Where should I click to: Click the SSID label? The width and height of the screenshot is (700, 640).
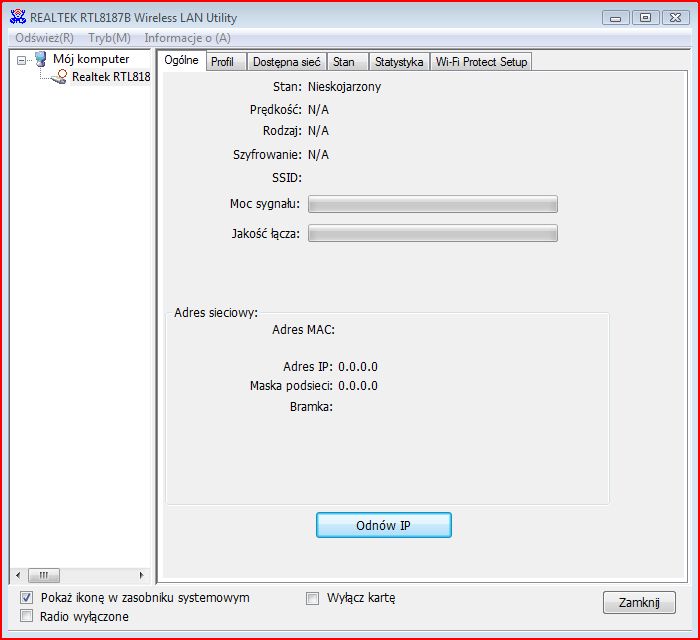tap(287, 178)
